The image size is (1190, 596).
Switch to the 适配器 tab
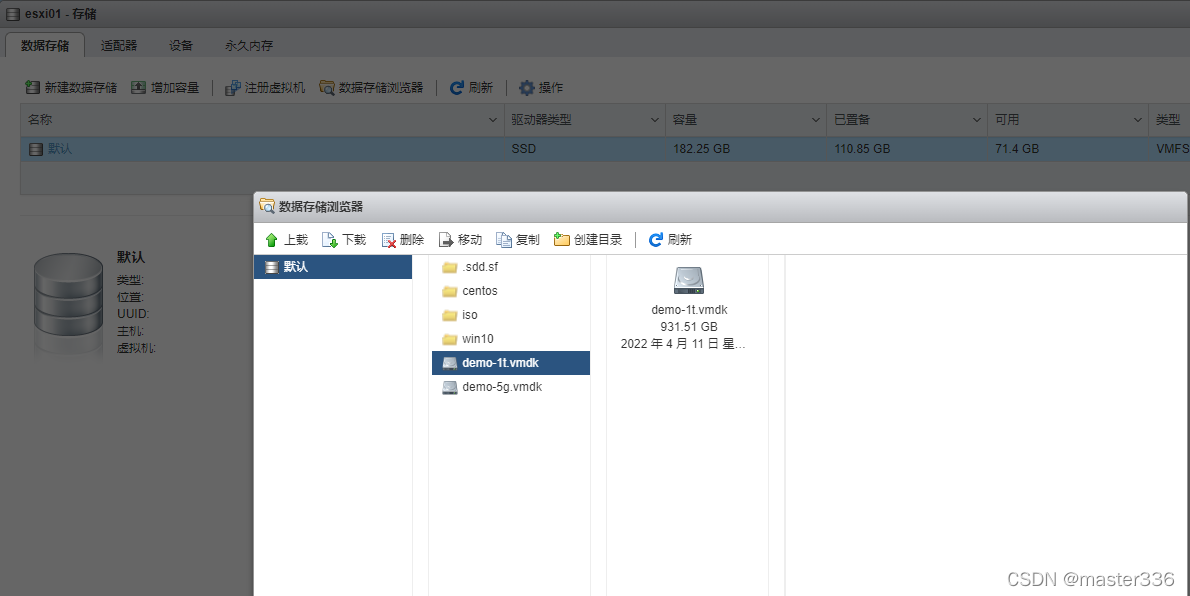[x=119, y=46]
